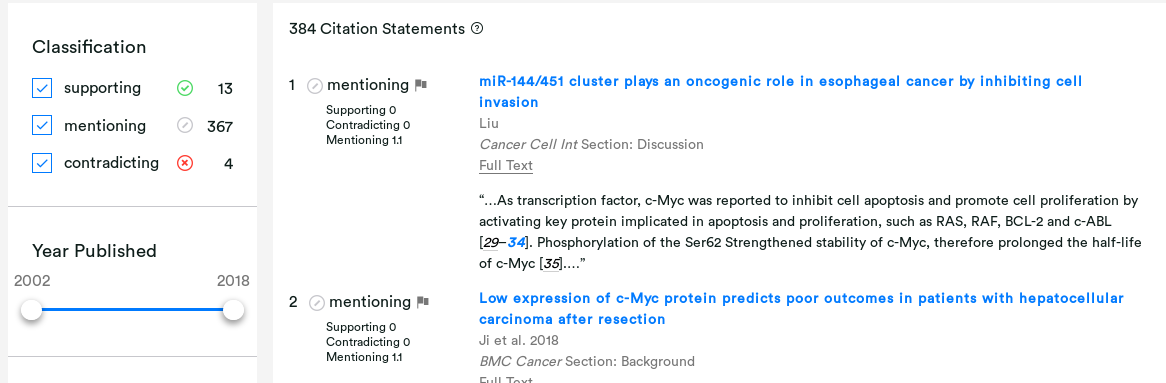
Task: Click the help icon next to Citation Statements
Action: pos(477,29)
